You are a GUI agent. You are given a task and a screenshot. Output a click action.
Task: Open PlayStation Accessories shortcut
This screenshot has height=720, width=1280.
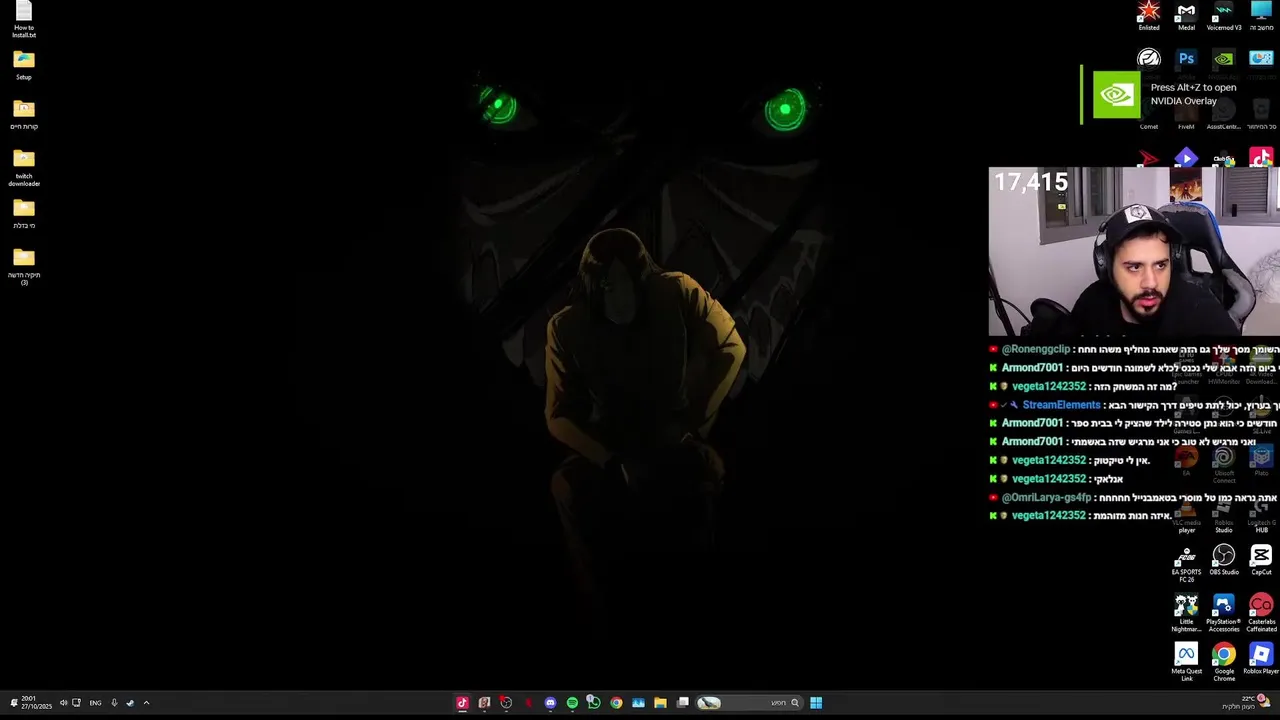tap(1224, 613)
